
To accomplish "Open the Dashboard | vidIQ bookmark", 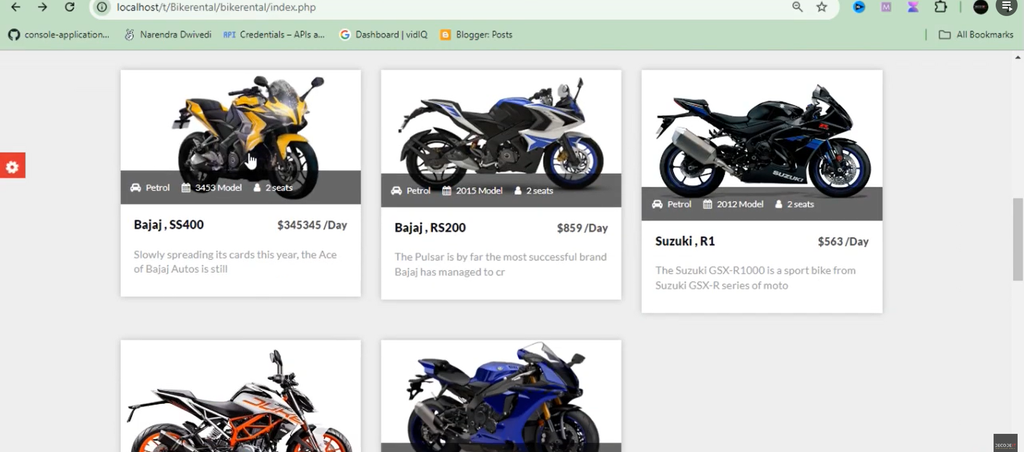I will (x=384, y=35).
